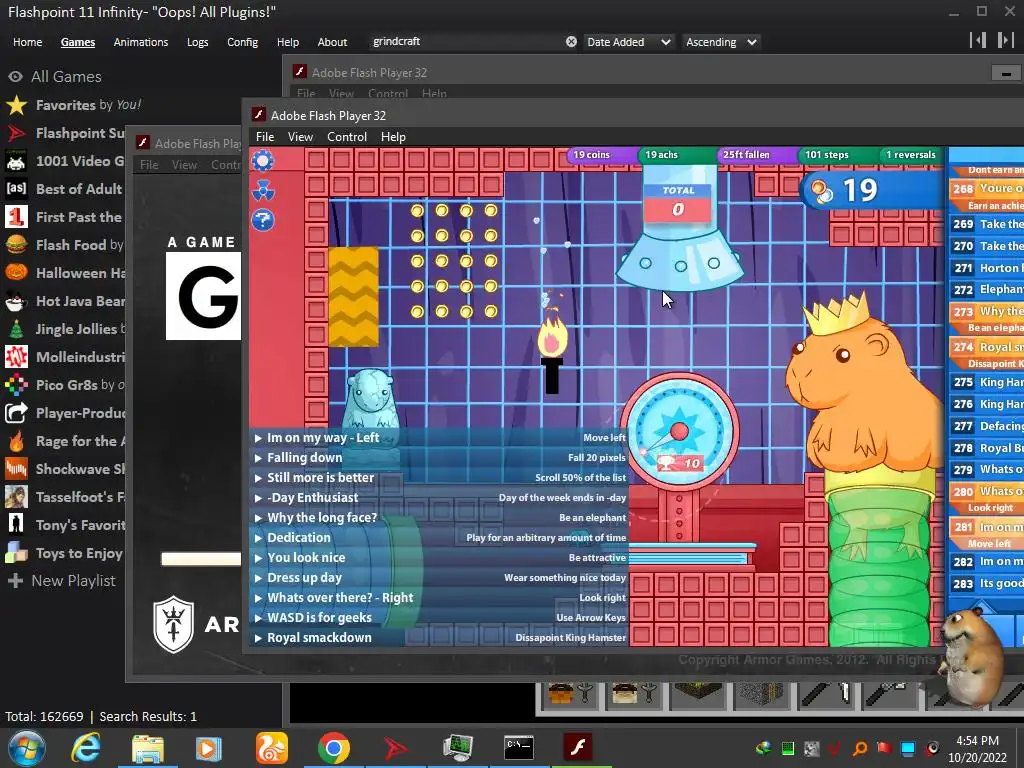Select the Halloween pumpkin playlist icon
1024x768 pixels.
16,273
